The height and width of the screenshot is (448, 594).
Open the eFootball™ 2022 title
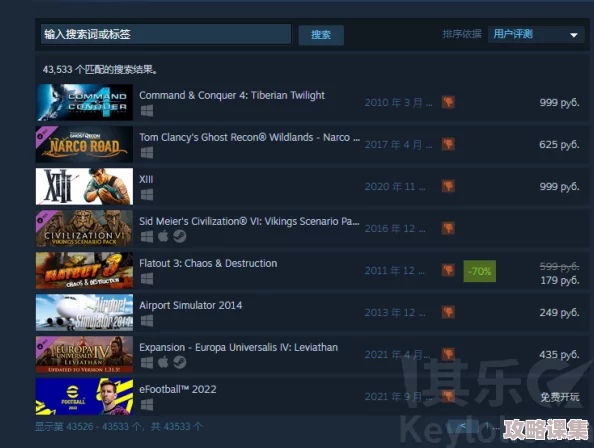pyautogui.click(x=178, y=389)
